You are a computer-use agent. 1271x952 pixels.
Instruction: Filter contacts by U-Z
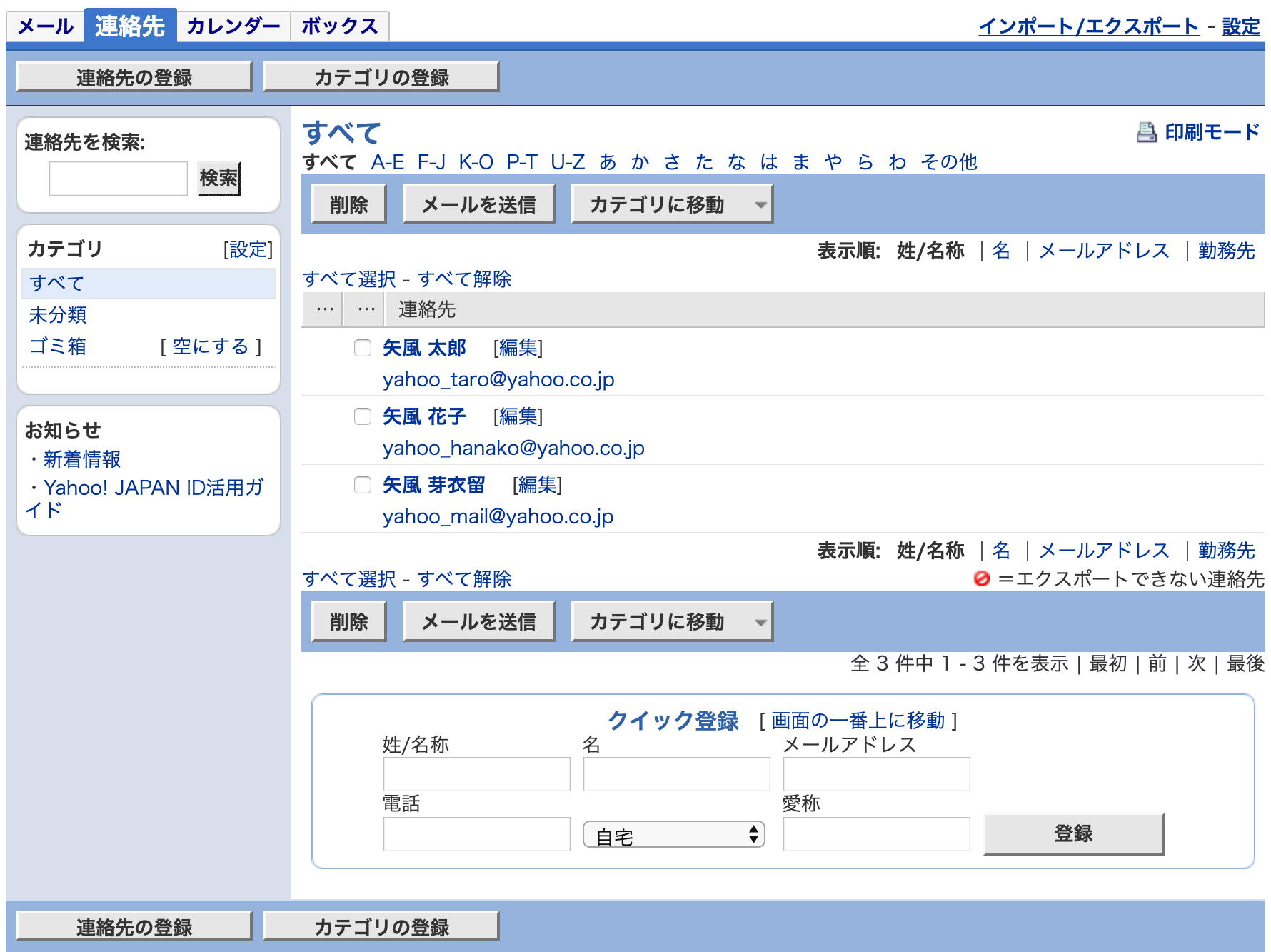[x=568, y=162]
